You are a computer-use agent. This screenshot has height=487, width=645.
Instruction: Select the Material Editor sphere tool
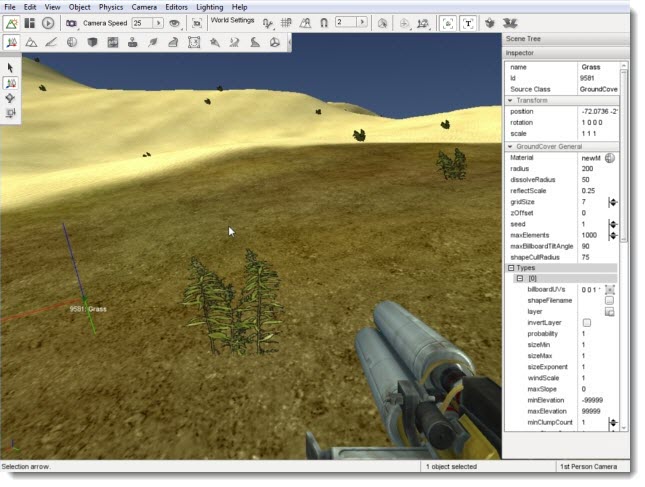72,42
